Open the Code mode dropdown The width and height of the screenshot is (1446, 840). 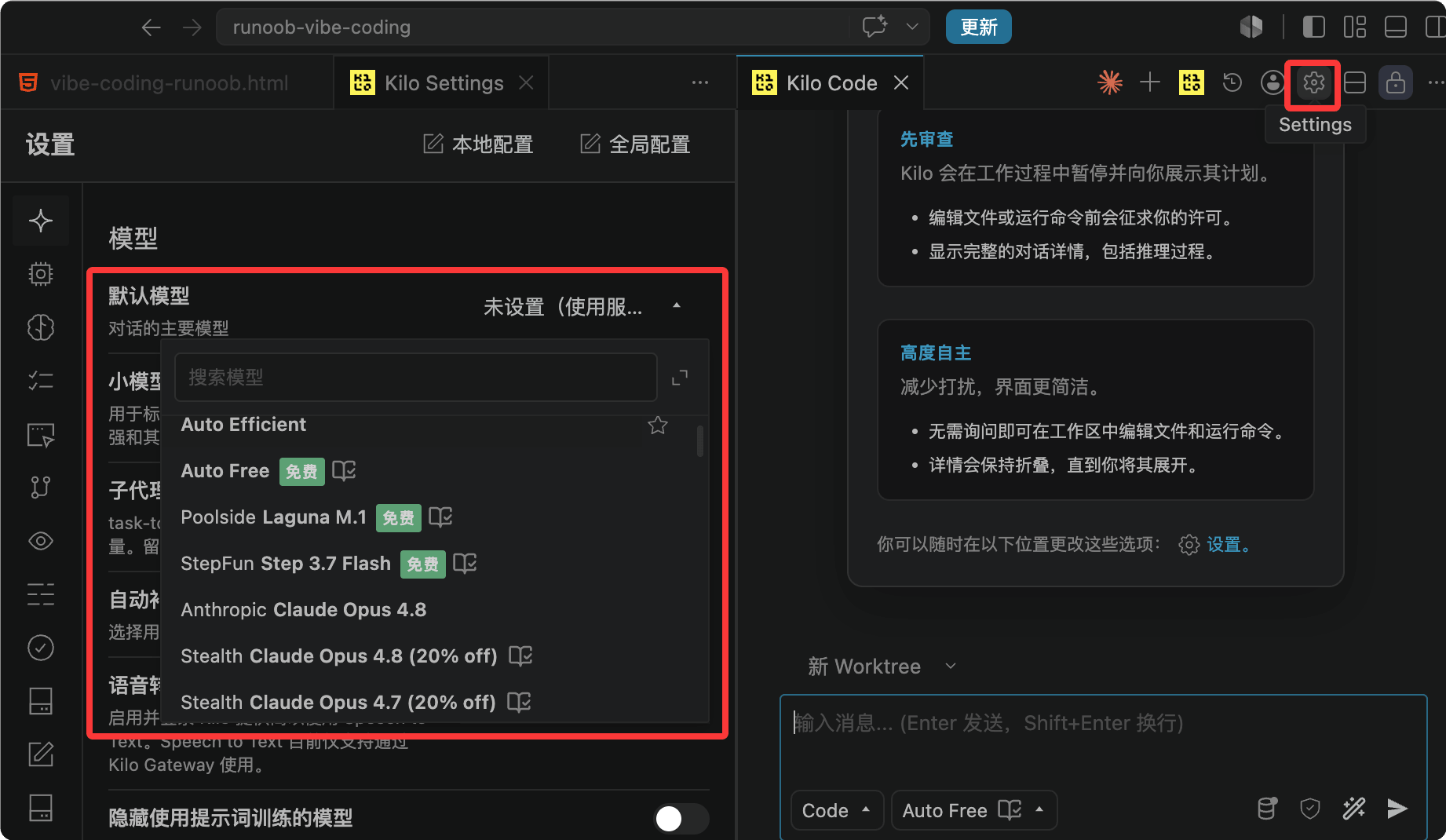point(837,810)
